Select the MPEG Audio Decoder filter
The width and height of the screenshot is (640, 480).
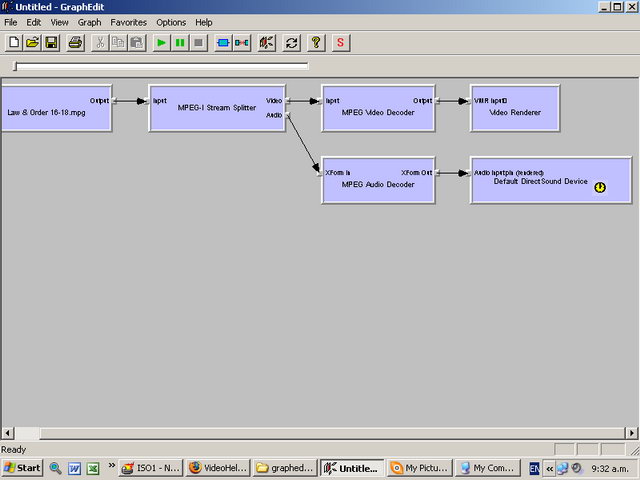(378, 180)
